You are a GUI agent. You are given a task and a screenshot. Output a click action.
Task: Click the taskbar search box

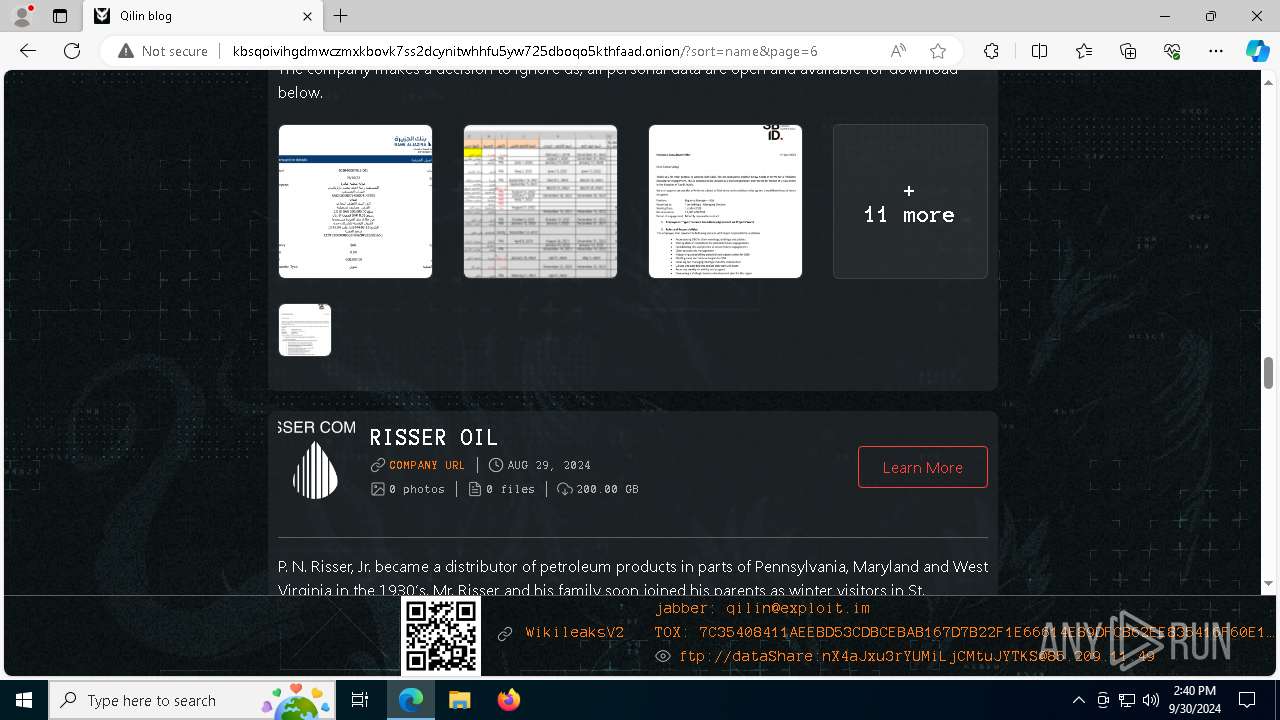tap(194, 700)
